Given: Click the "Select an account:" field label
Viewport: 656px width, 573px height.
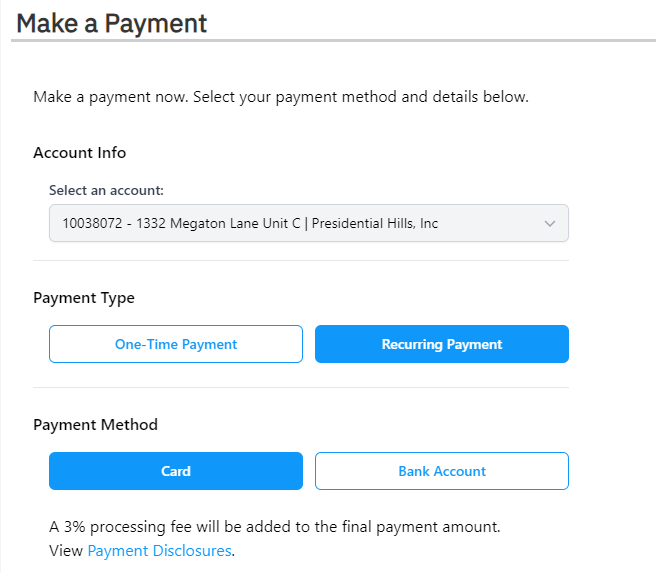Looking at the screenshot, I should (106, 190).
